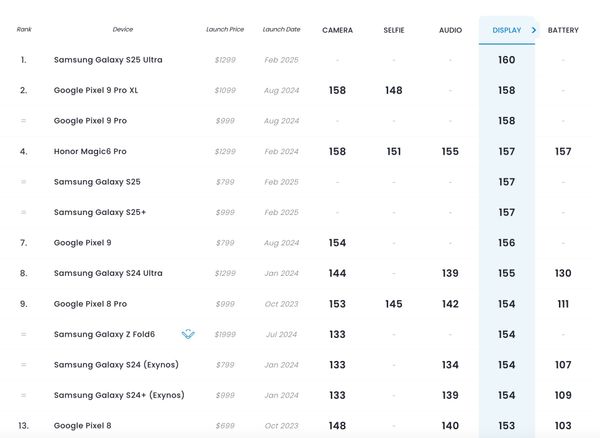The height and width of the screenshot is (438, 600).
Task: Switch to the CAMERA tab
Action: click(337, 30)
